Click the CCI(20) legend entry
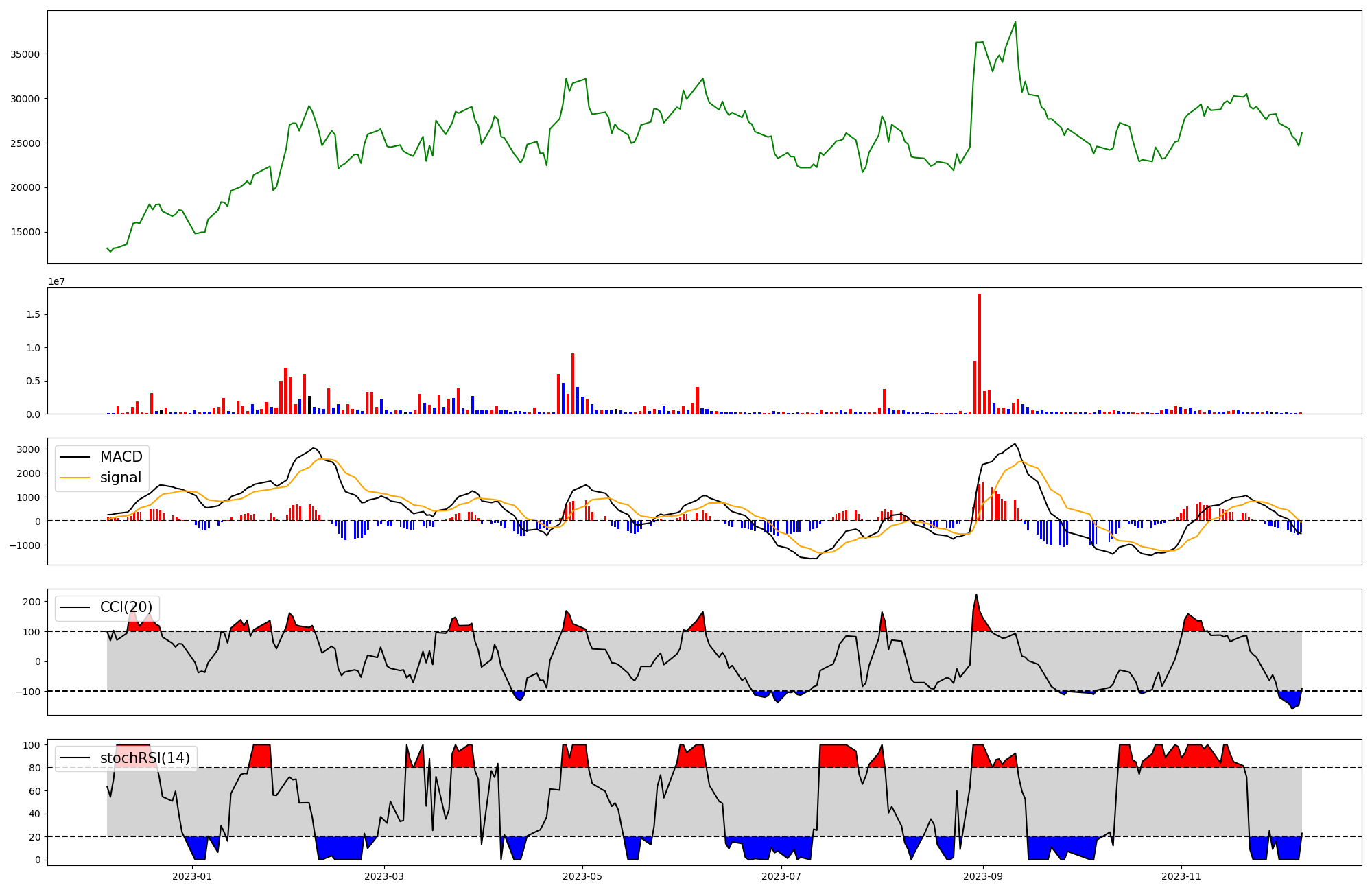1372x892 pixels. (x=126, y=607)
